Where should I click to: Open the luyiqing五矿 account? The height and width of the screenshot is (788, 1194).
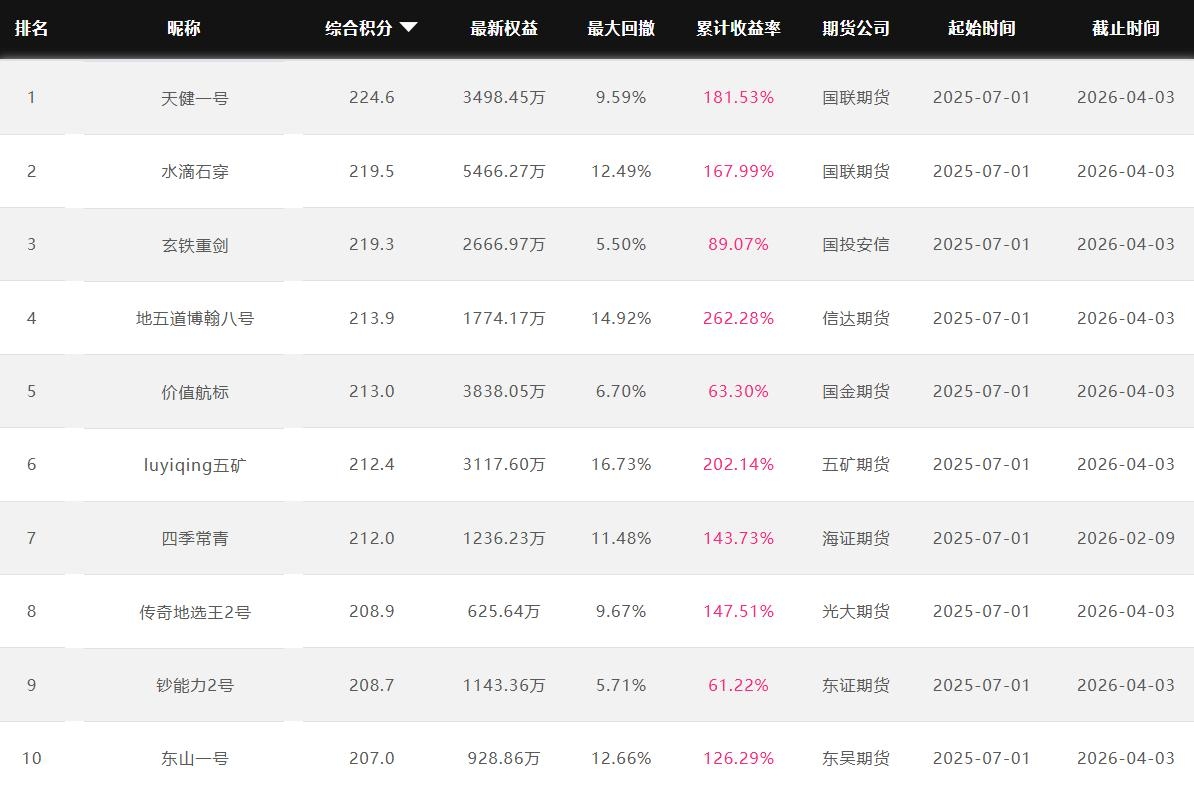(x=195, y=465)
